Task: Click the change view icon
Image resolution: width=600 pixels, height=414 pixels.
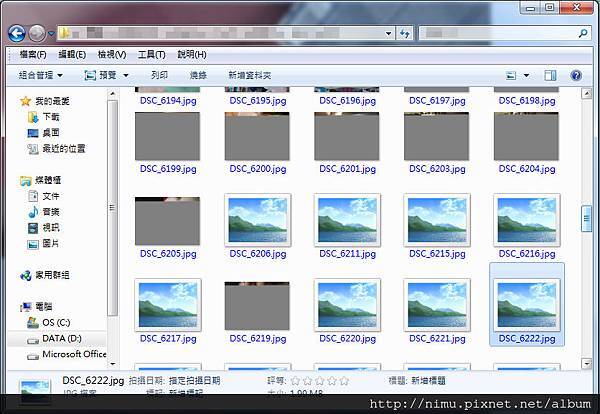Action: pos(511,76)
